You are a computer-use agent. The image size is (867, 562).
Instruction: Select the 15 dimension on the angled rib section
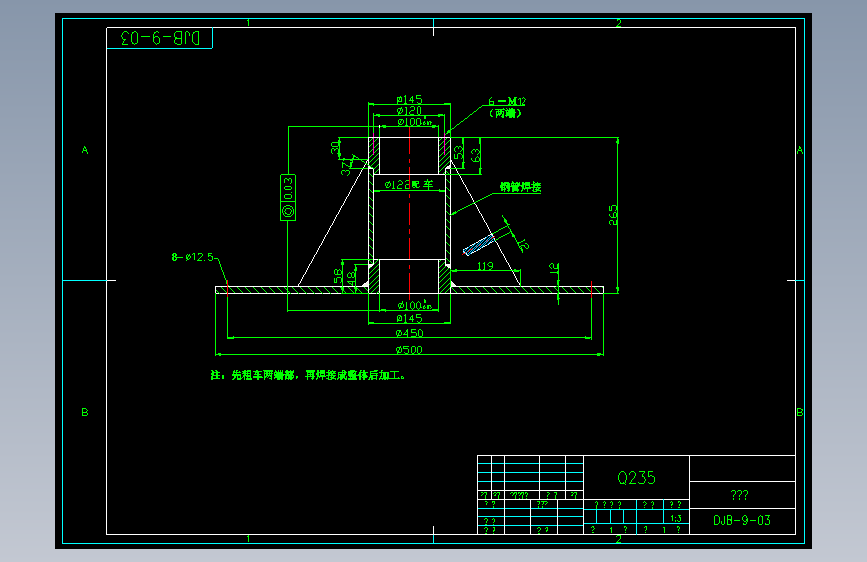(523, 244)
